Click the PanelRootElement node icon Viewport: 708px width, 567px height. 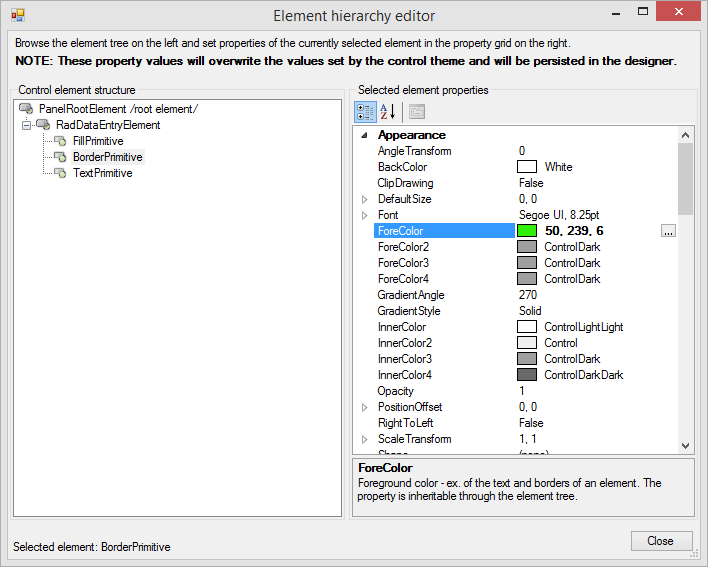coord(26,109)
